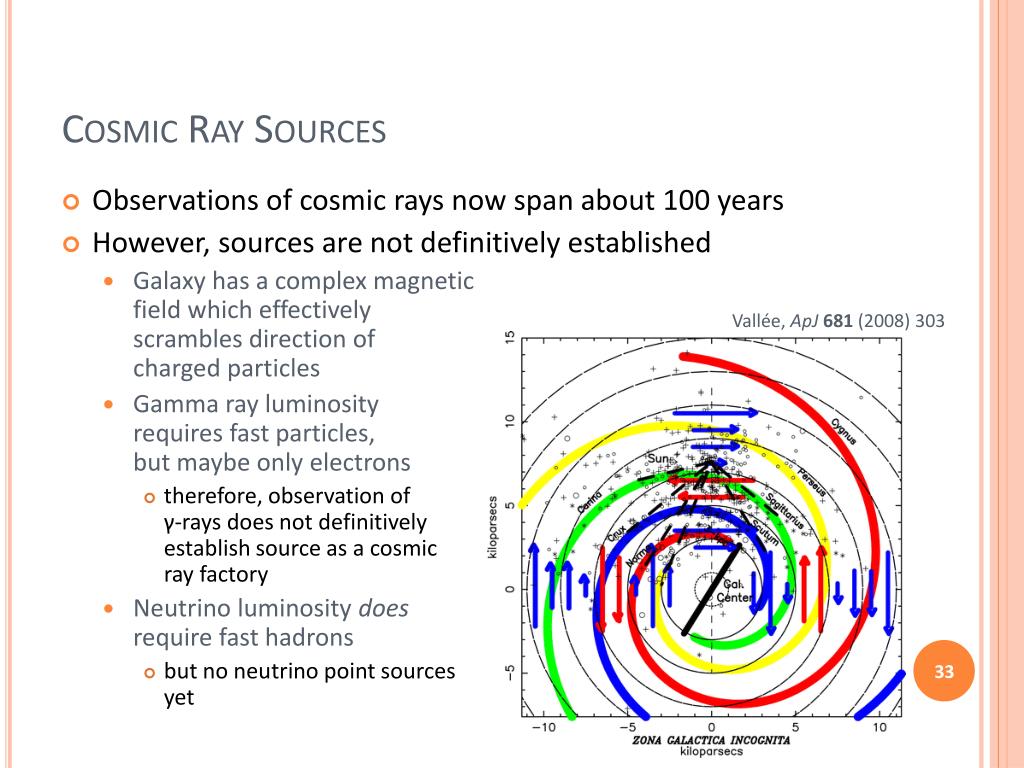This screenshot has width=1024, height=768.
Task: Select the bullet "However, sources are not definitively established"
Action: pos(401,243)
